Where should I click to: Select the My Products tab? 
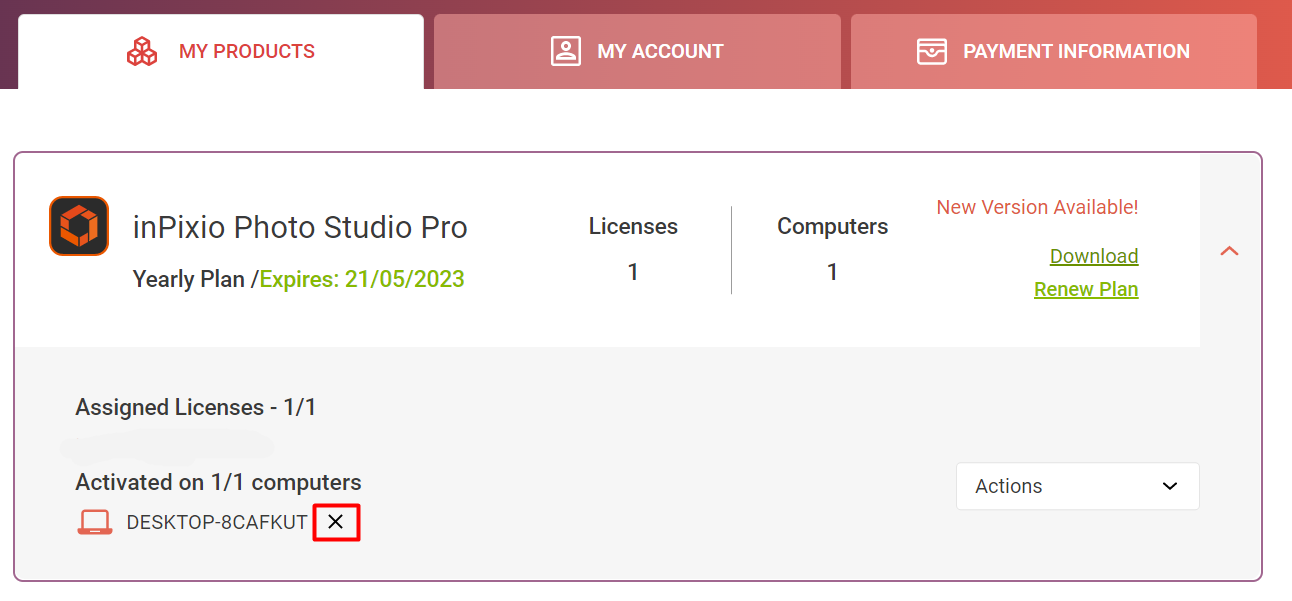pos(221,50)
